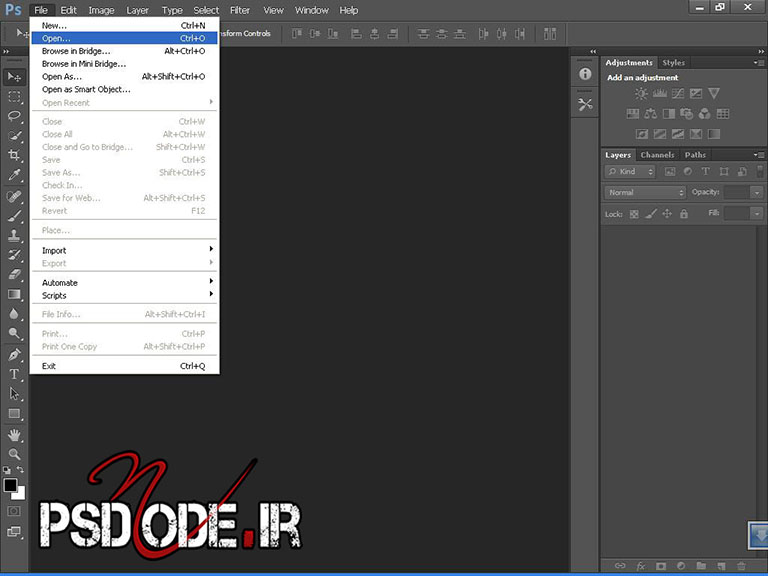Screen dimensions: 768x576
Task: Open the Opacity dropdown arrow
Action: pos(757,192)
